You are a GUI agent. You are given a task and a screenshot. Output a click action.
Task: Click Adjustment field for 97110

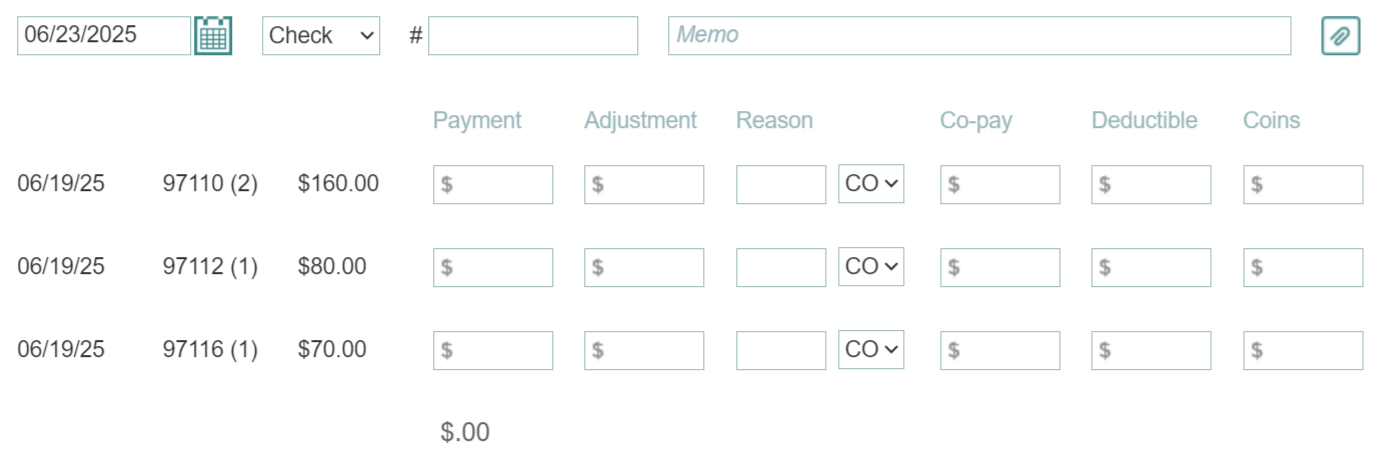644,185
